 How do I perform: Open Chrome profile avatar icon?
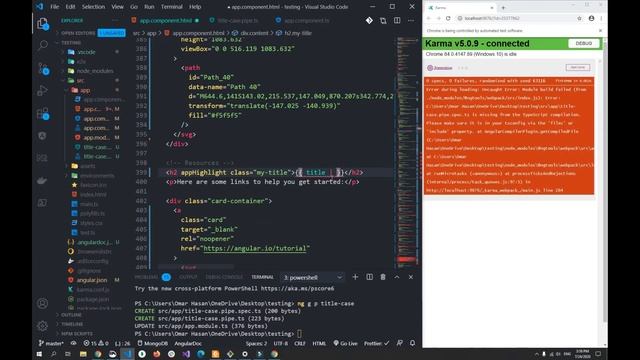point(591,18)
